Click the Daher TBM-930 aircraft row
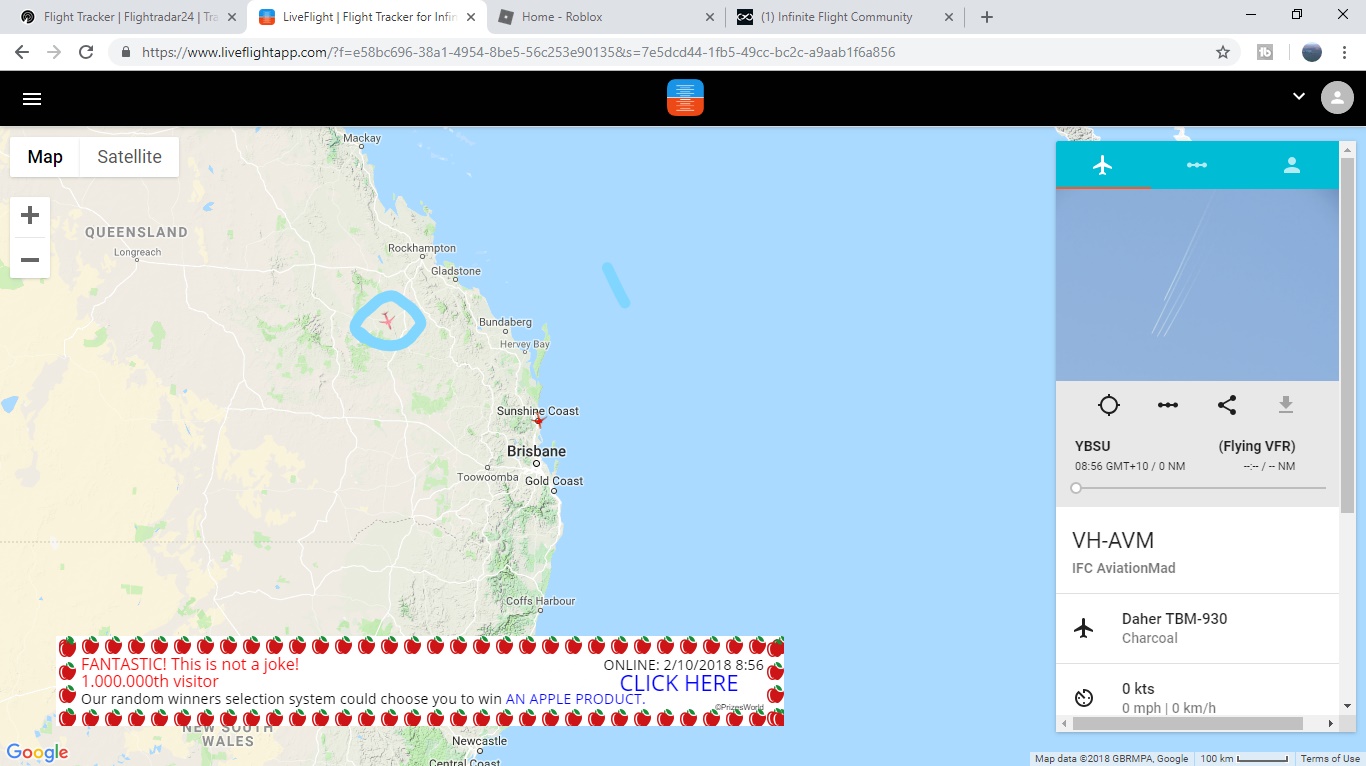 pos(1197,628)
